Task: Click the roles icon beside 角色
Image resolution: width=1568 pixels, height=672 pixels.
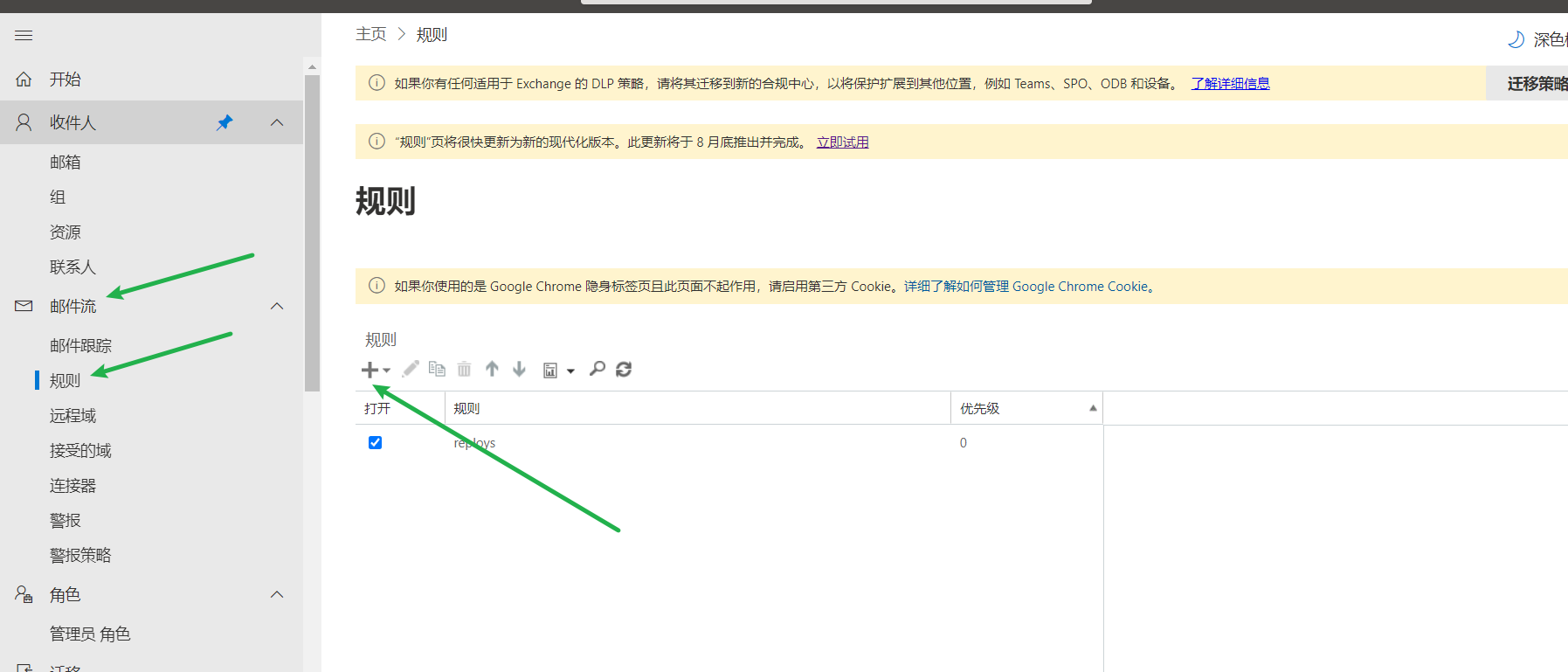Action: click(24, 594)
